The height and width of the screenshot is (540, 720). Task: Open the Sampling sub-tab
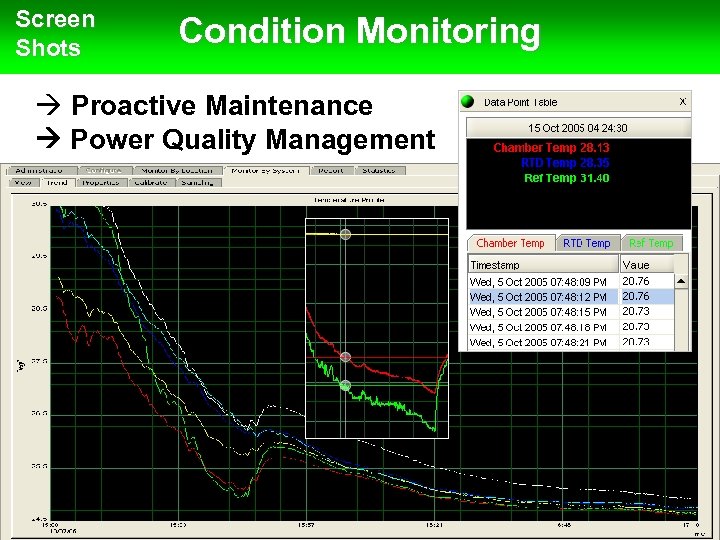[x=198, y=182]
